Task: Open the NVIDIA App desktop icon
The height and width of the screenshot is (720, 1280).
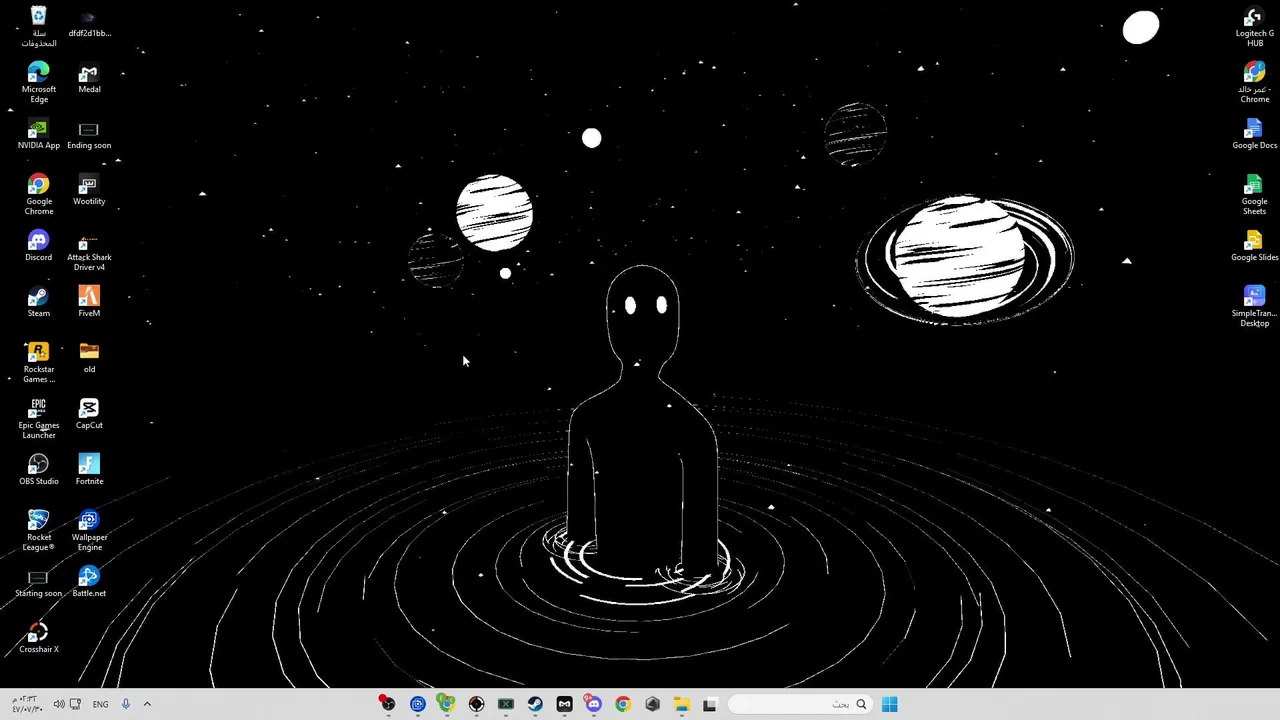Action: tap(38, 135)
